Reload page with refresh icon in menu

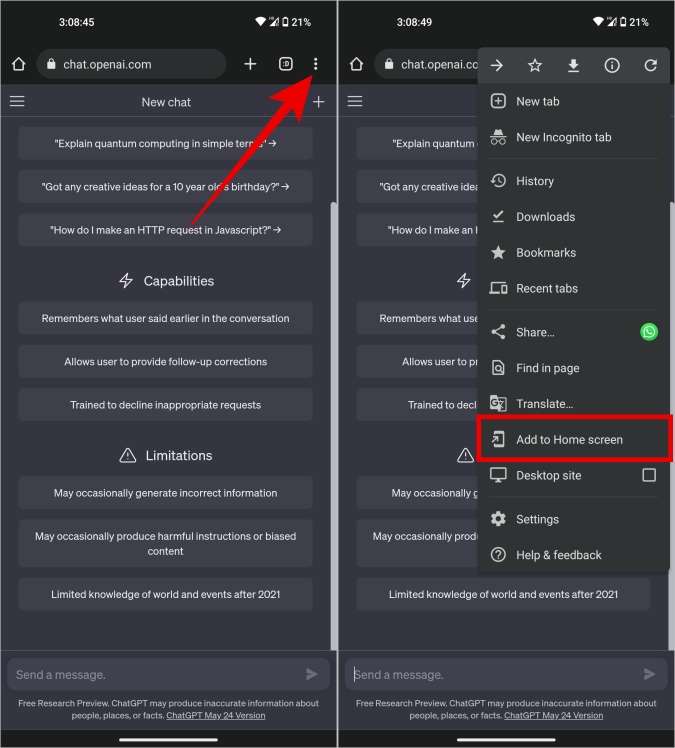(651, 65)
